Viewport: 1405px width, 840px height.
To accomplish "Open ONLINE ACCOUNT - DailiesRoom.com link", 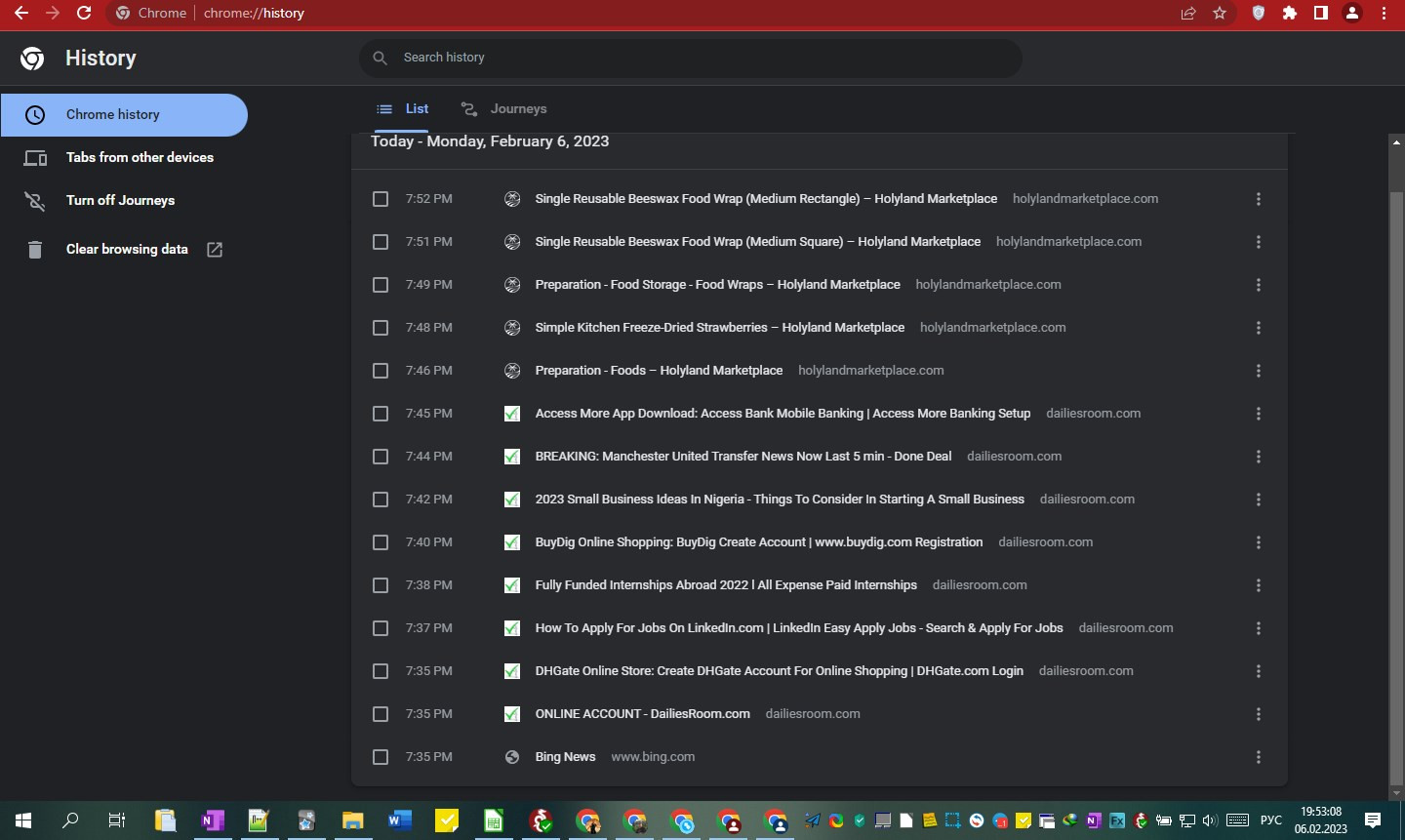I will point(643,714).
